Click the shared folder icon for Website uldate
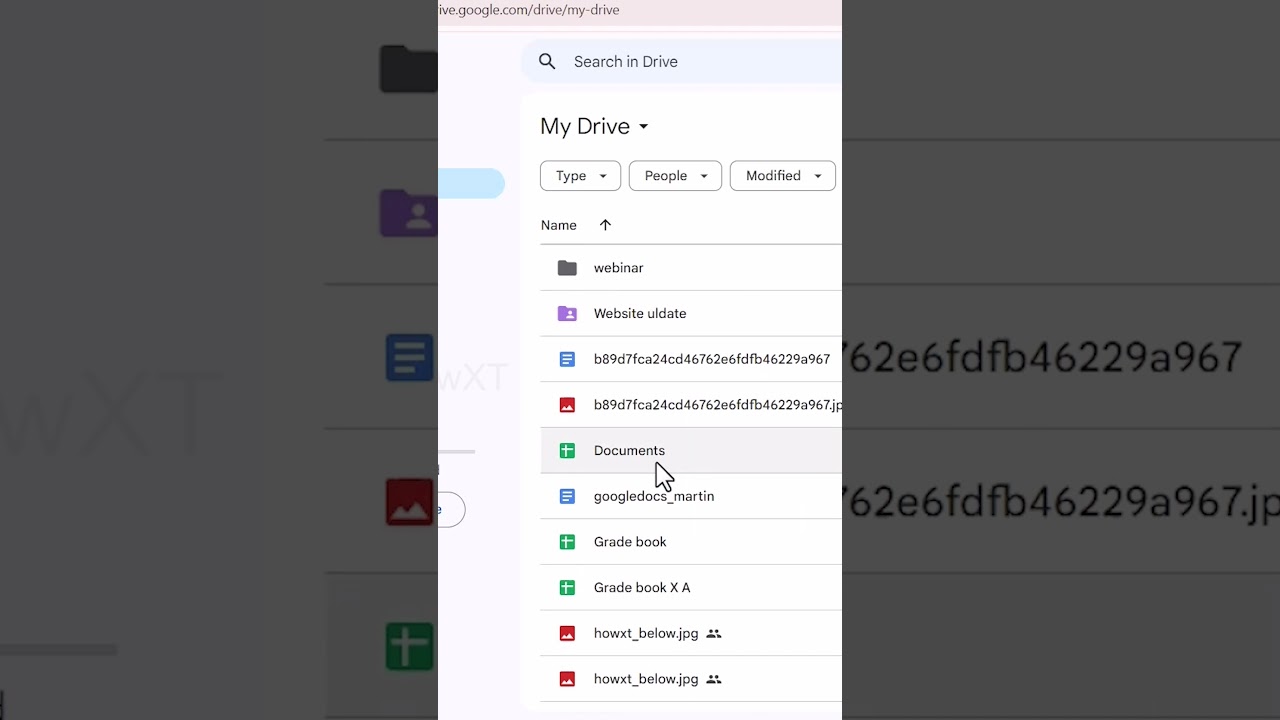The image size is (1280, 720). [567, 314]
